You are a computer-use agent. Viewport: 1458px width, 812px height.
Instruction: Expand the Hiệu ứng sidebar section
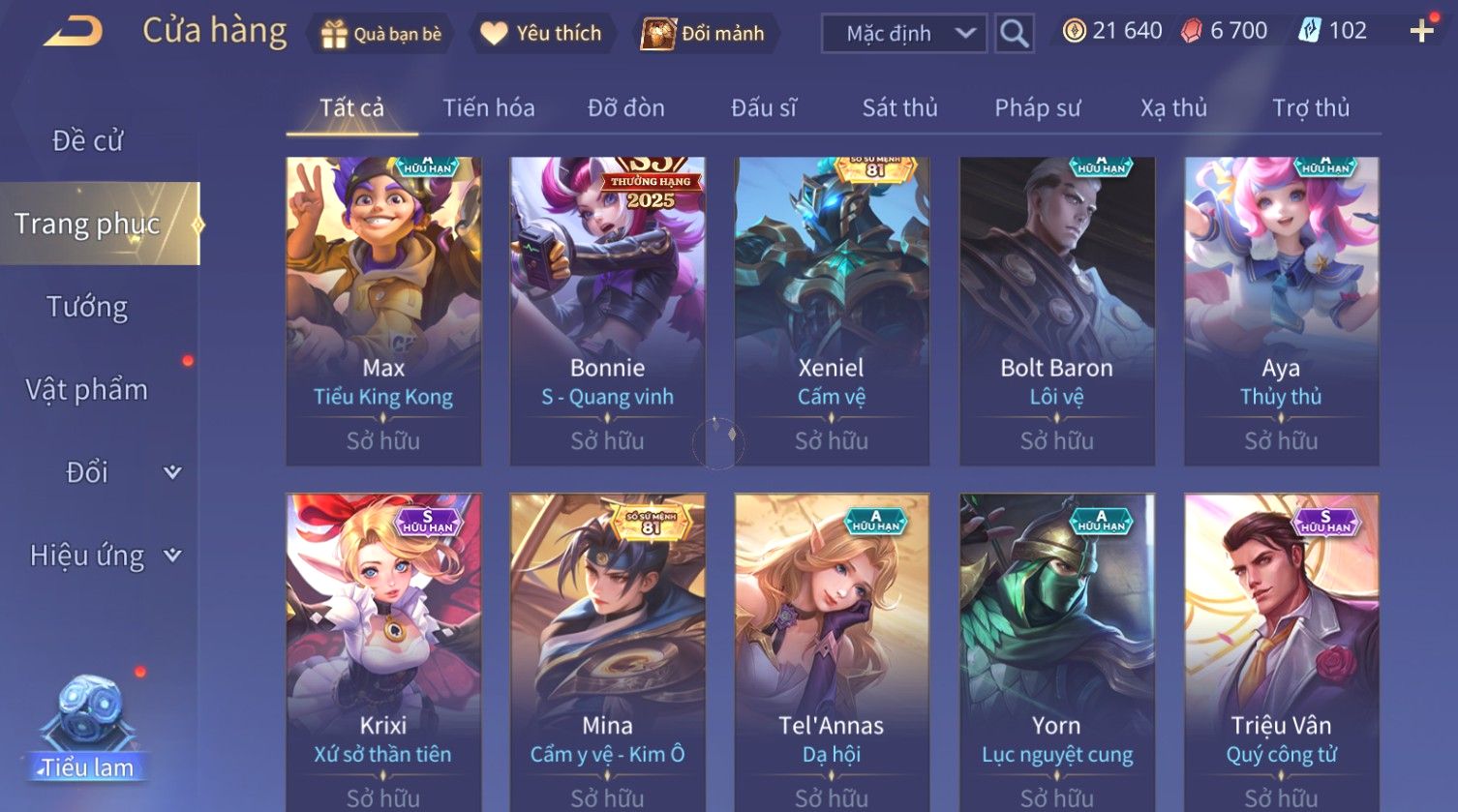[172, 556]
